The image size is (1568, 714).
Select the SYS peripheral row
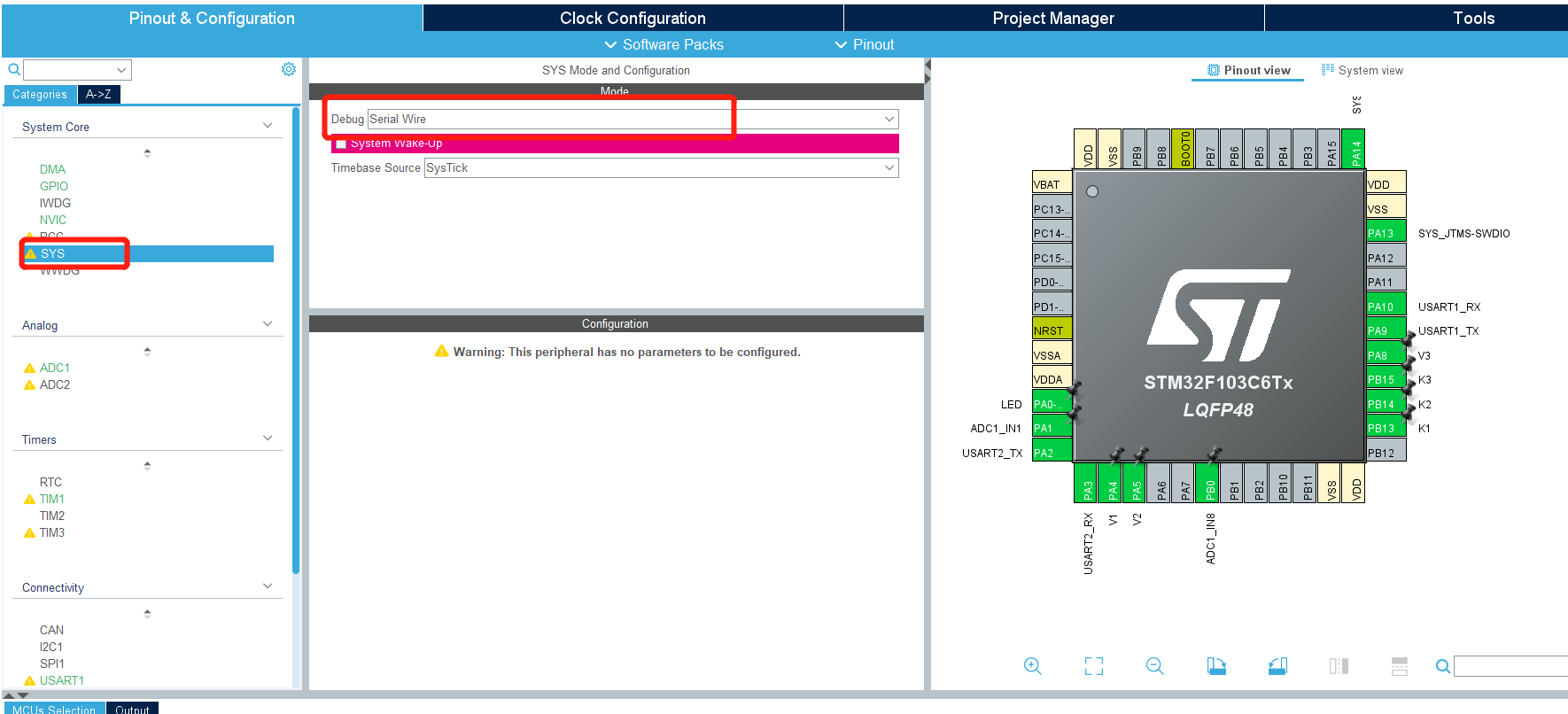[148, 253]
